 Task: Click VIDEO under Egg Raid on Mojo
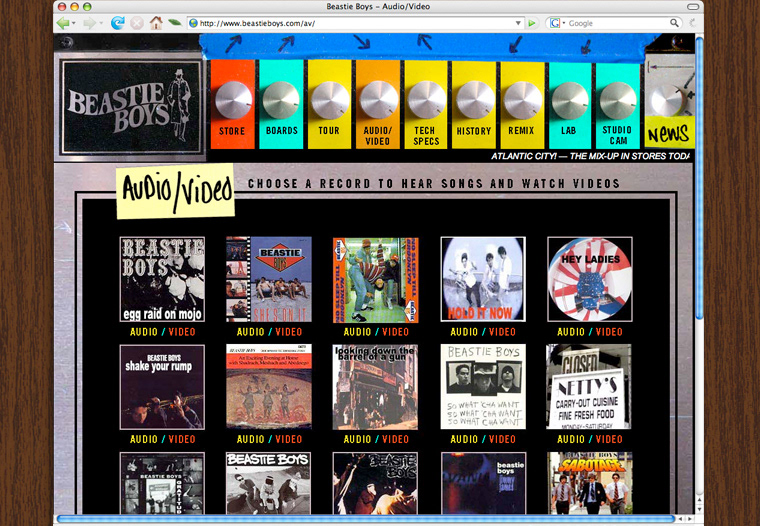[182, 332]
